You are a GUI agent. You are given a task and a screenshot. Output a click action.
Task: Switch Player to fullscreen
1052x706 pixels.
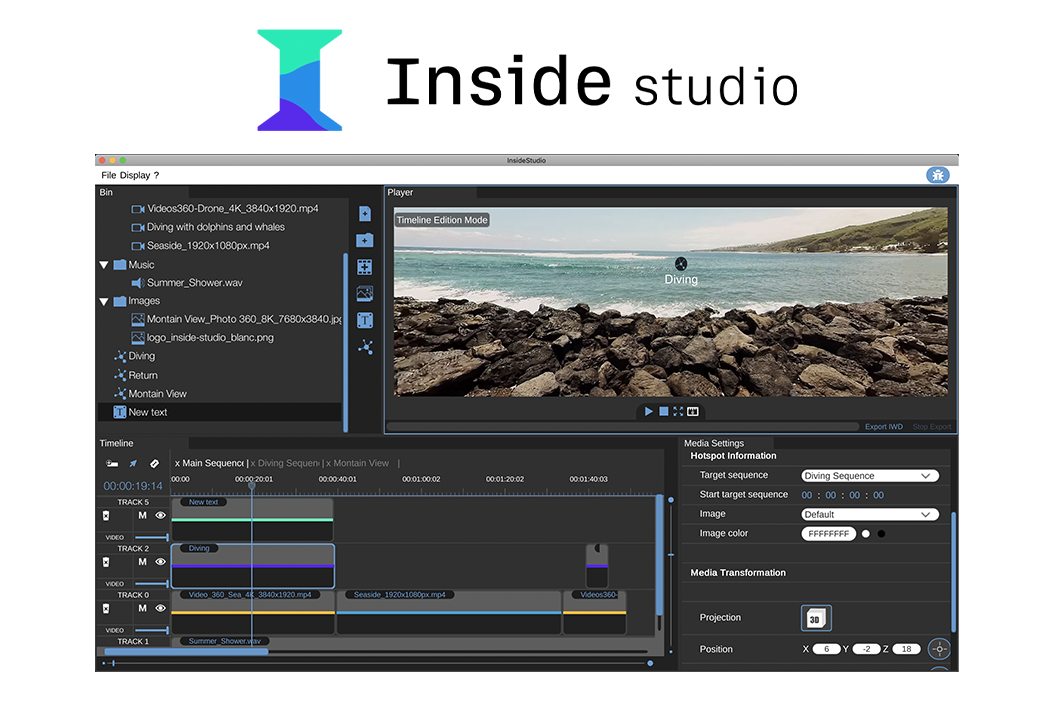[678, 411]
